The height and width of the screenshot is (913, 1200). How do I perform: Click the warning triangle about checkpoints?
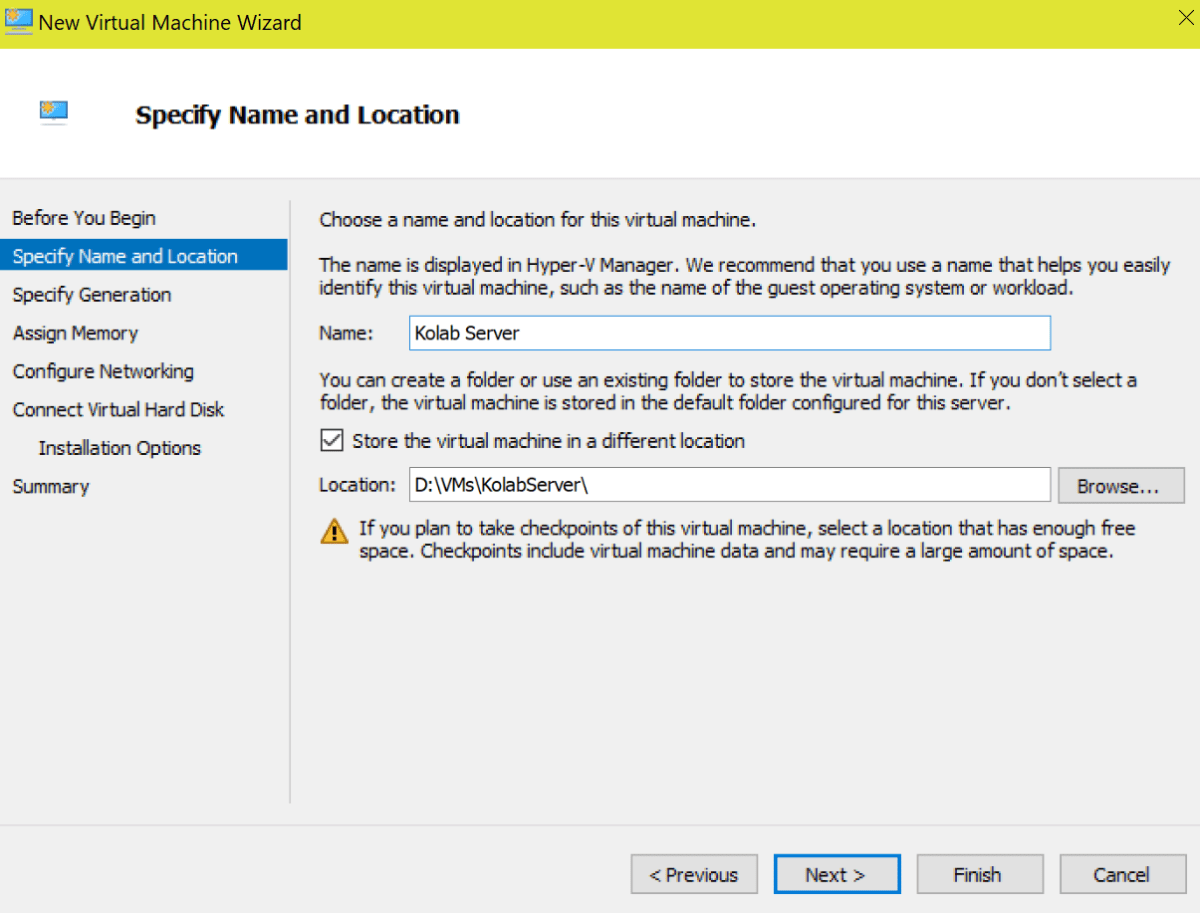click(x=333, y=530)
